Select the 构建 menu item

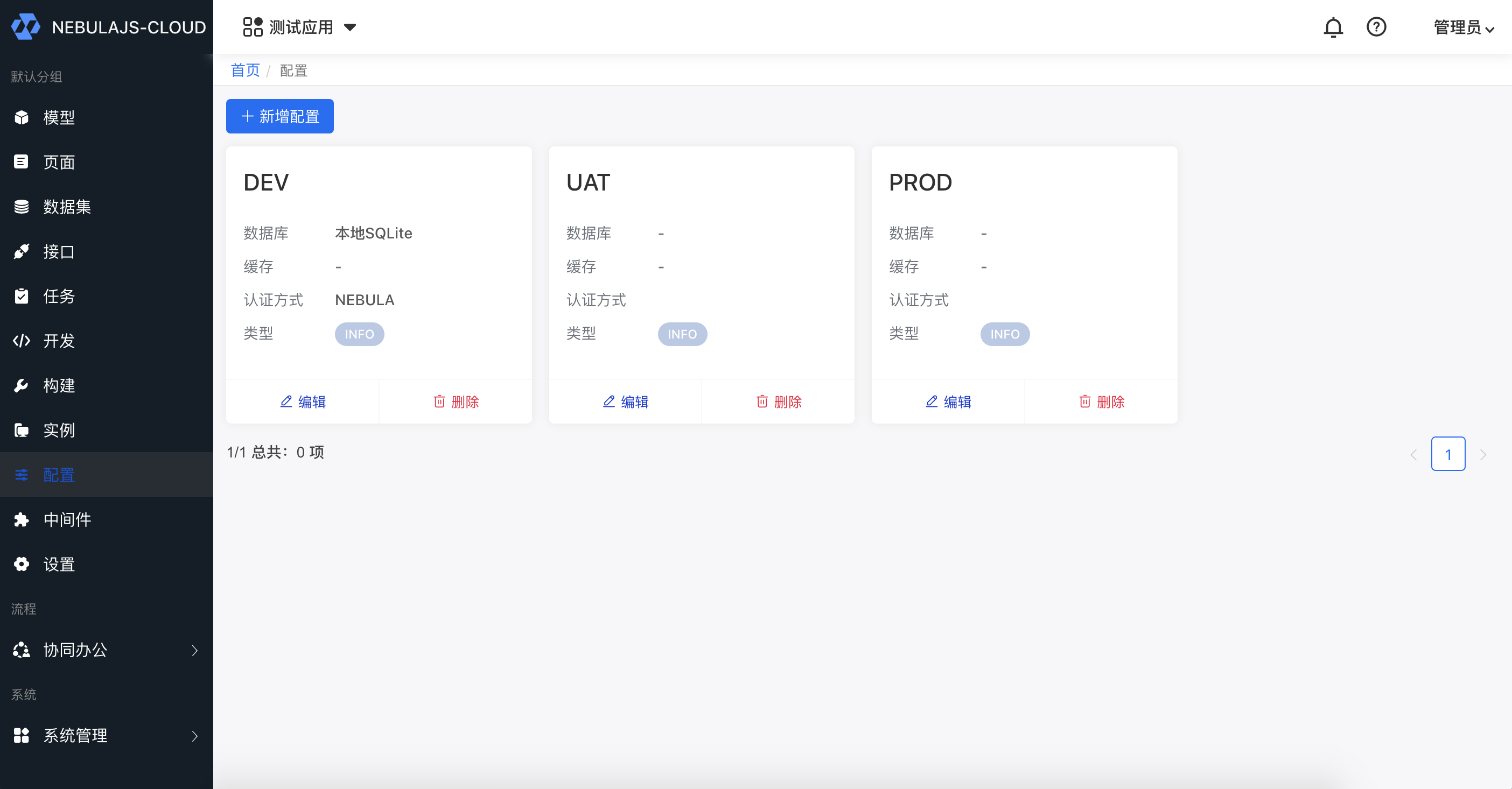pos(59,385)
